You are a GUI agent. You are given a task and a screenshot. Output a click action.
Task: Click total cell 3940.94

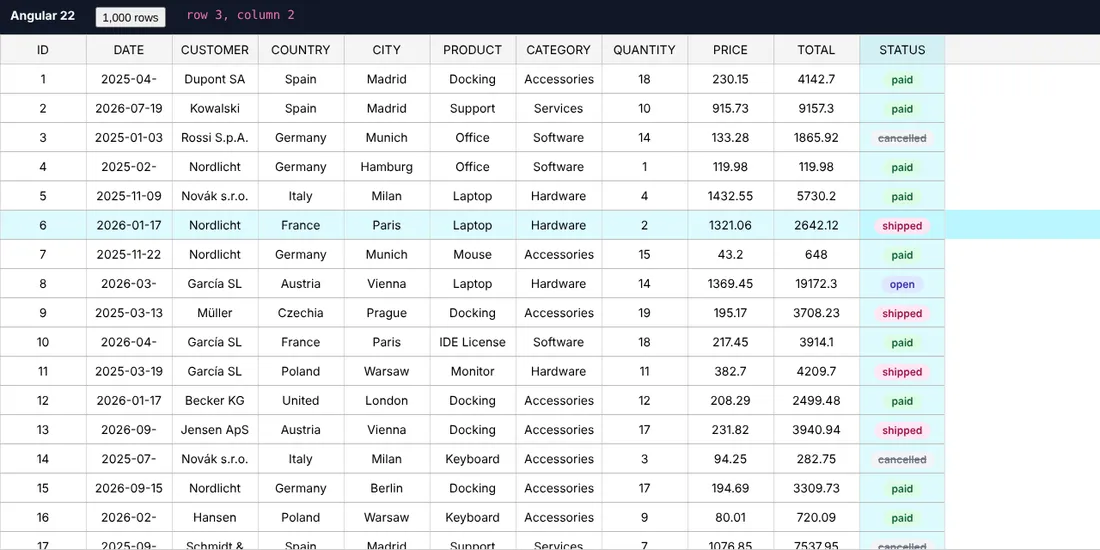click(817, 430)
